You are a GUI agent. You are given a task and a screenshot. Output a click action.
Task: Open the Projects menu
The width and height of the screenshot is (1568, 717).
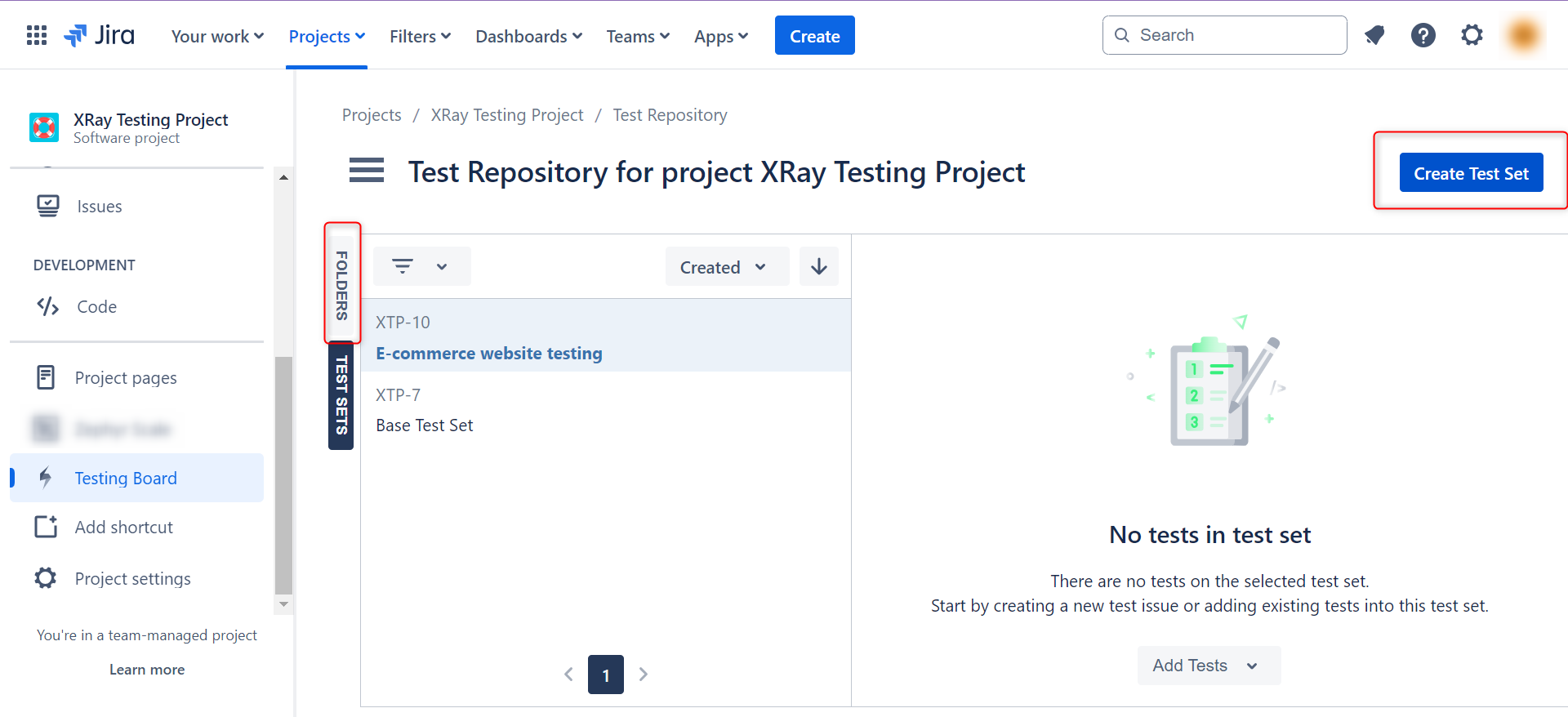point(327,36)
